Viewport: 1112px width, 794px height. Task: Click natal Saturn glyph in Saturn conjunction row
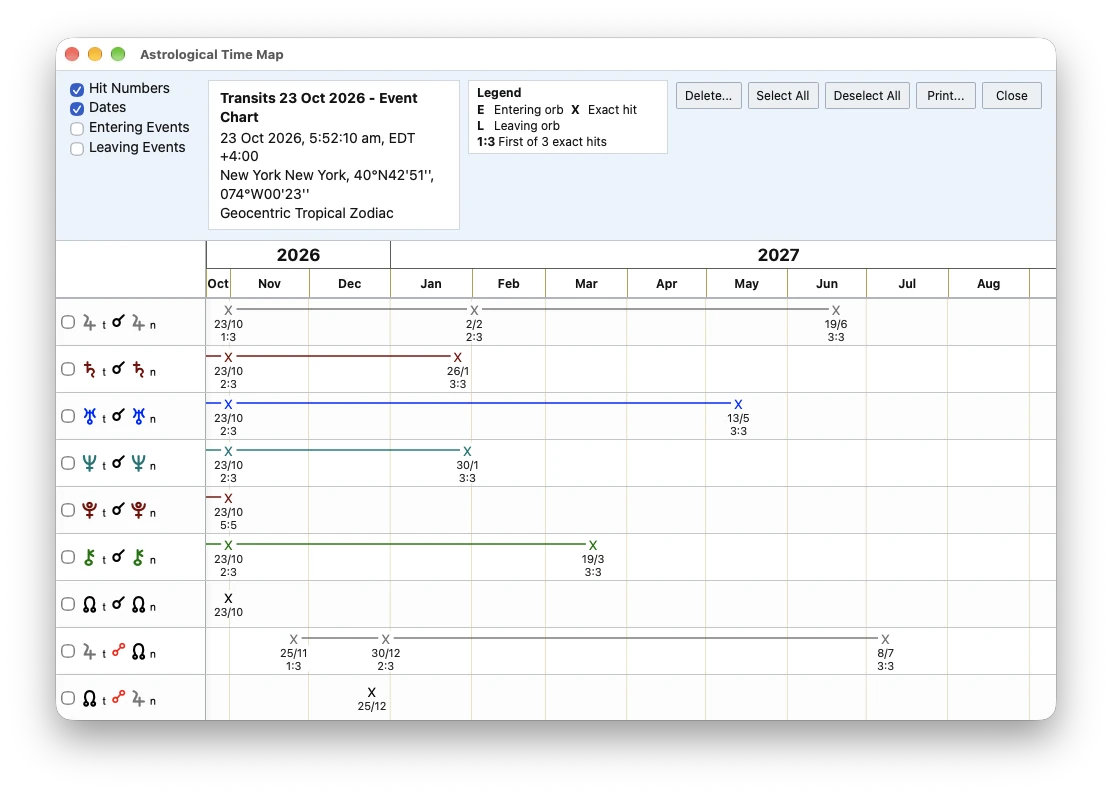tap(138, 369)
